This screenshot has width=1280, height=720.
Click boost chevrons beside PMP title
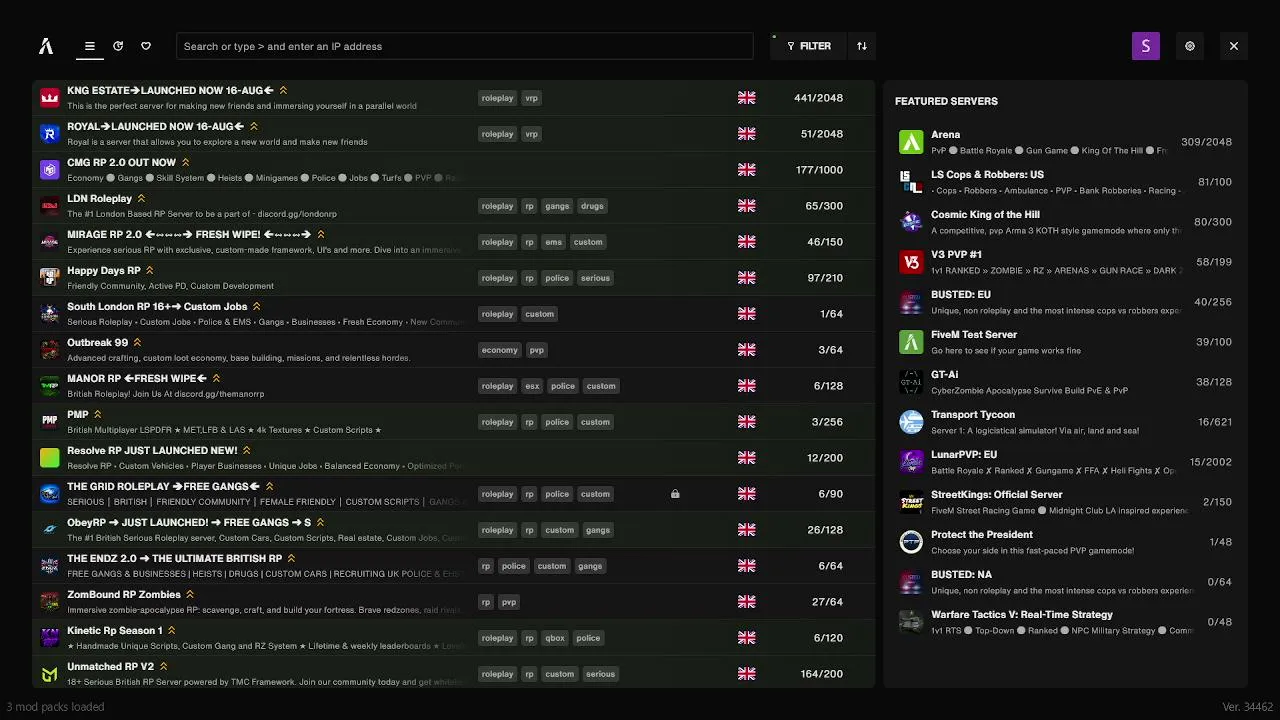point(98,415)
